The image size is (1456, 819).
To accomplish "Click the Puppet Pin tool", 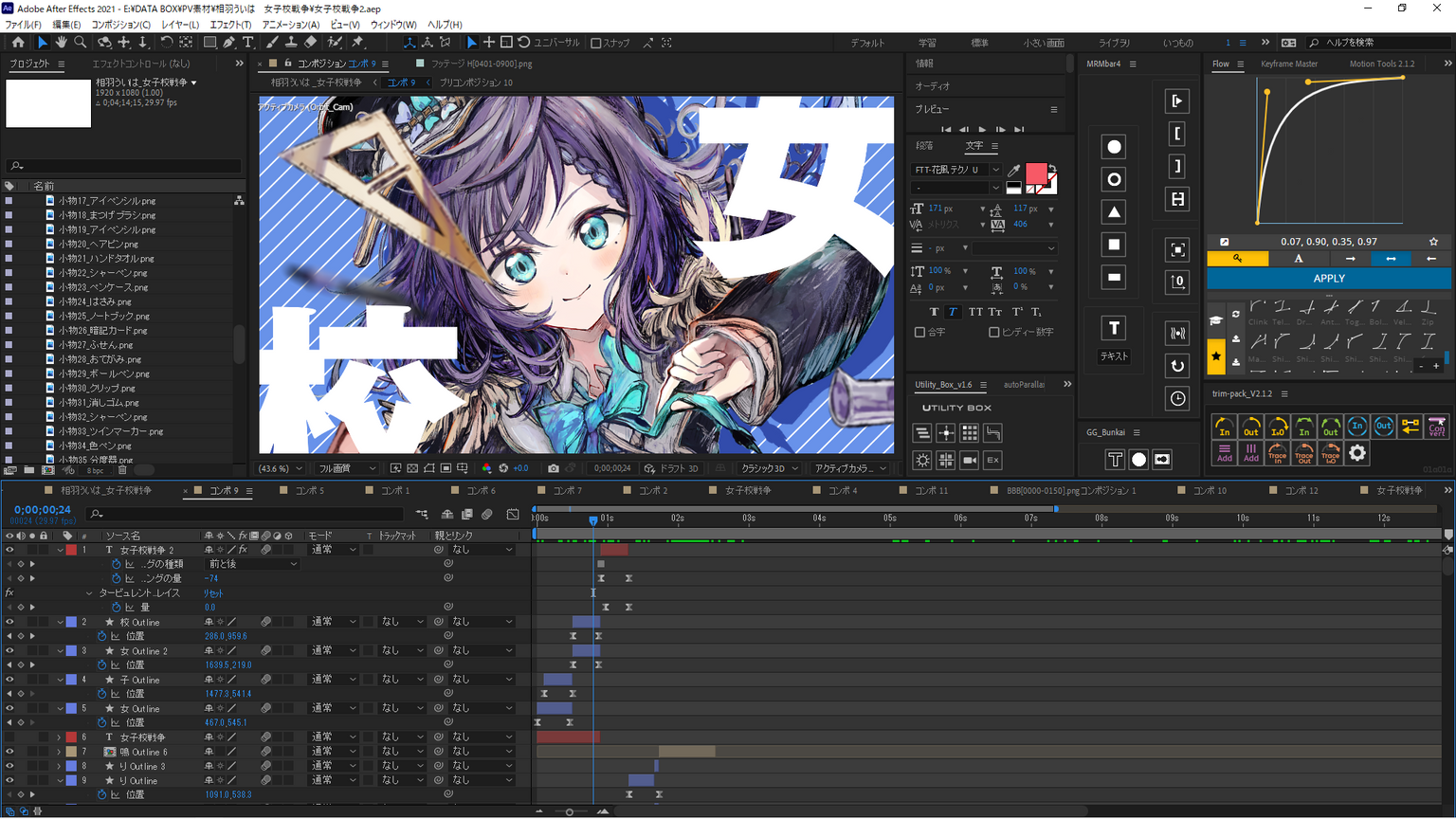I will (x=357, y=43).
